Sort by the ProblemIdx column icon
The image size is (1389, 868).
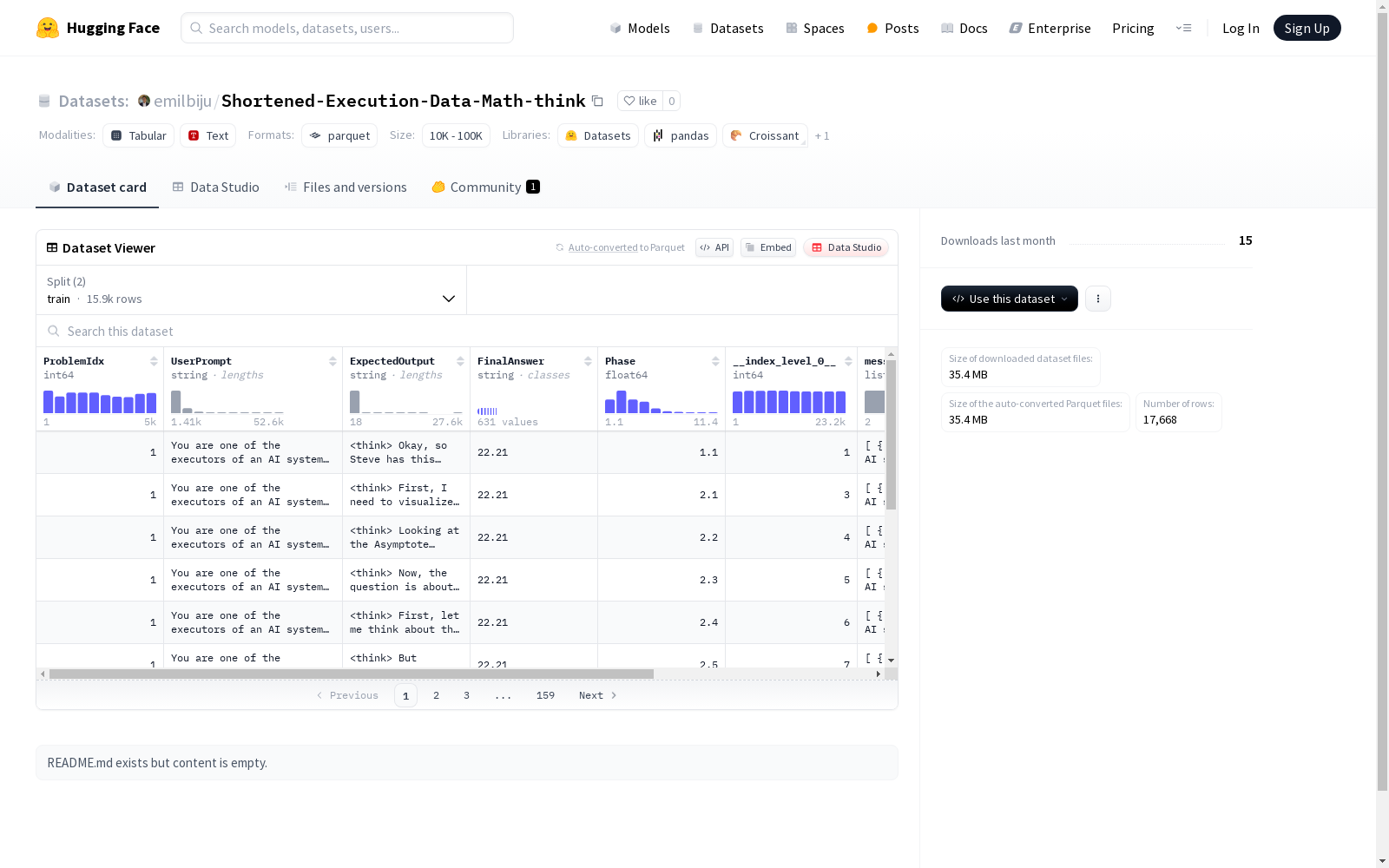coord(154,361)
